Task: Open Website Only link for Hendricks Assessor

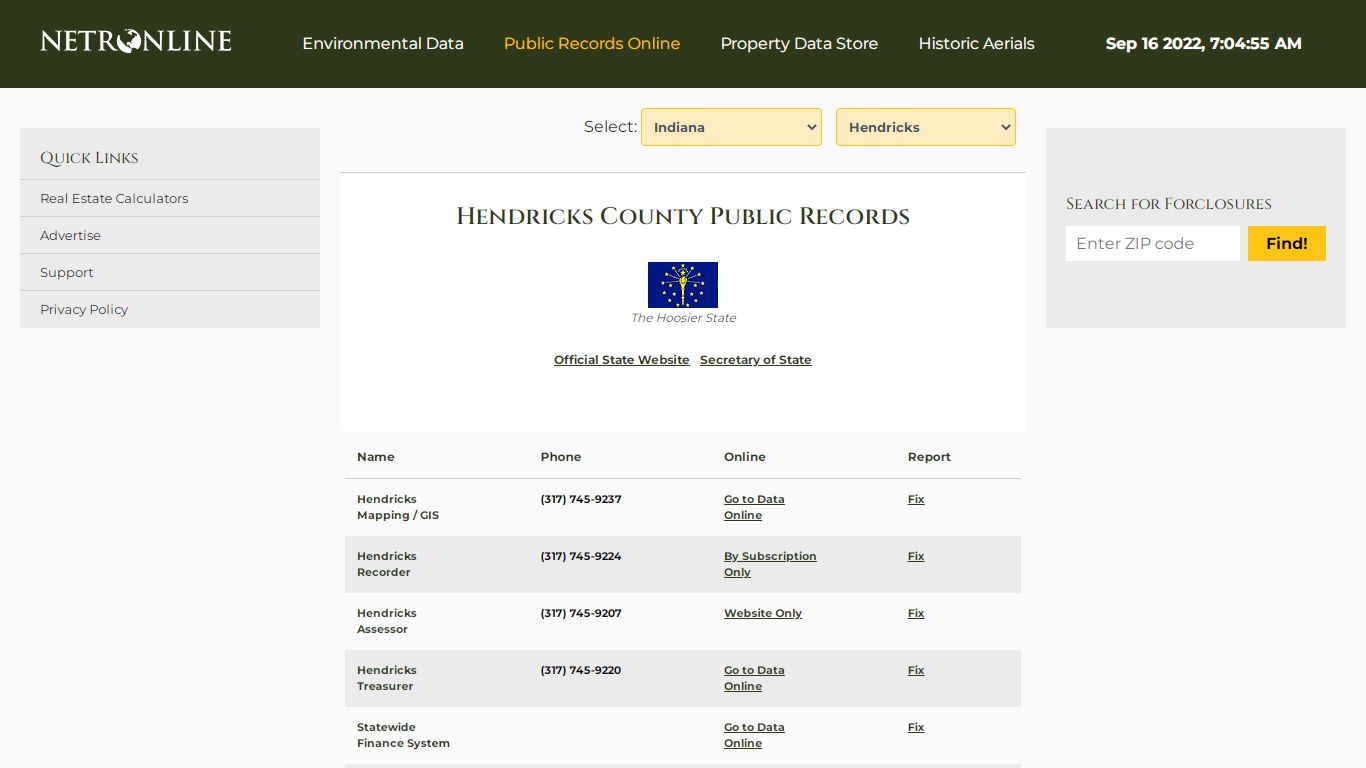Action: (763, 613)
